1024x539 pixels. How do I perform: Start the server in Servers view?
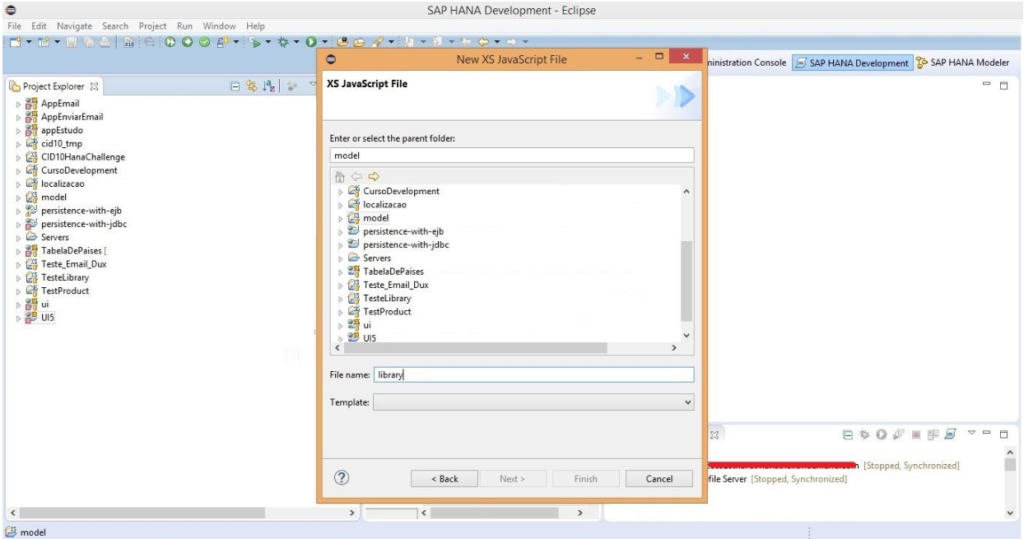tap(881, 434)
